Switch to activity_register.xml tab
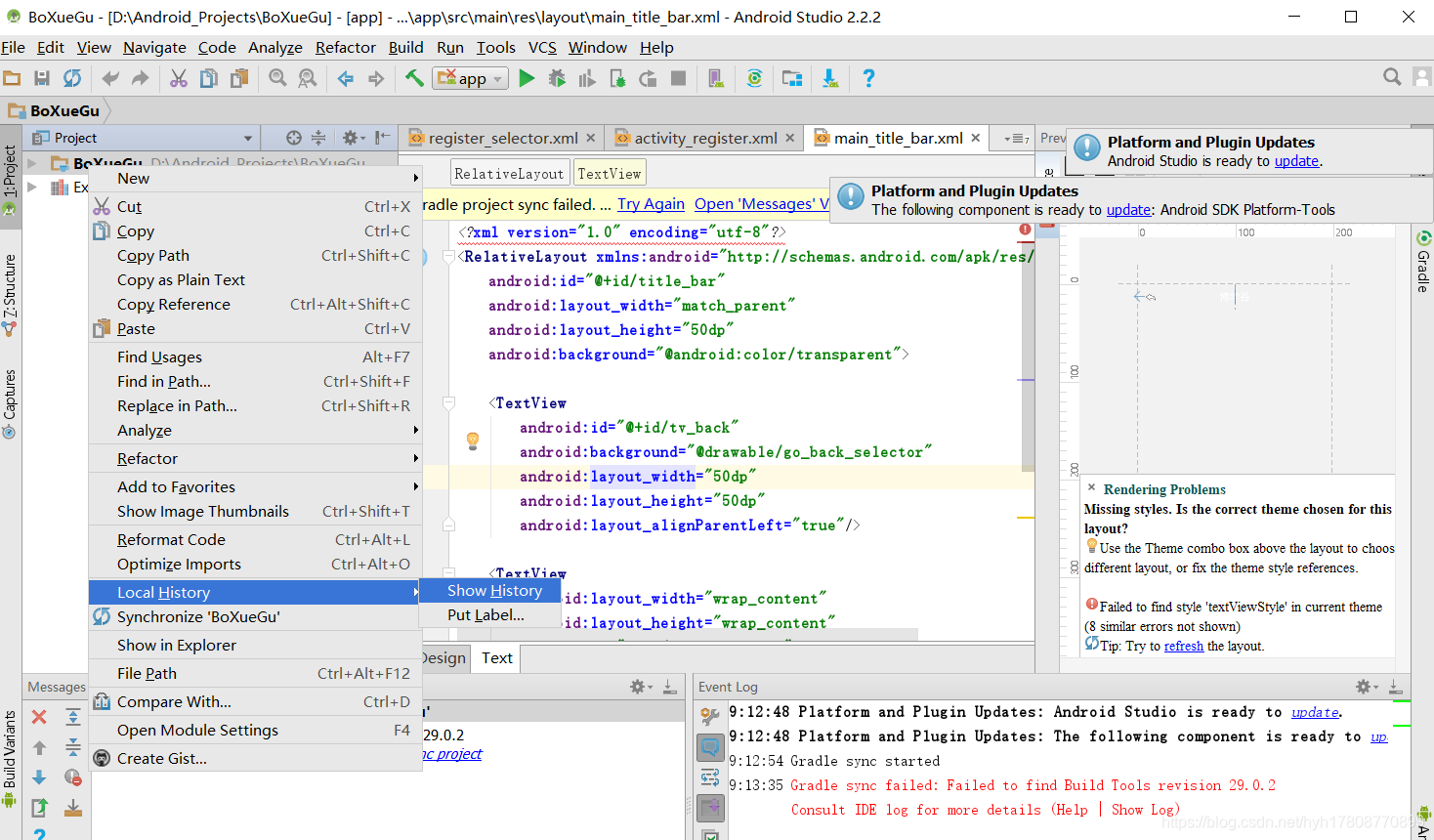The width and height of the screenshot is (1434, 840). pos(704,138)
